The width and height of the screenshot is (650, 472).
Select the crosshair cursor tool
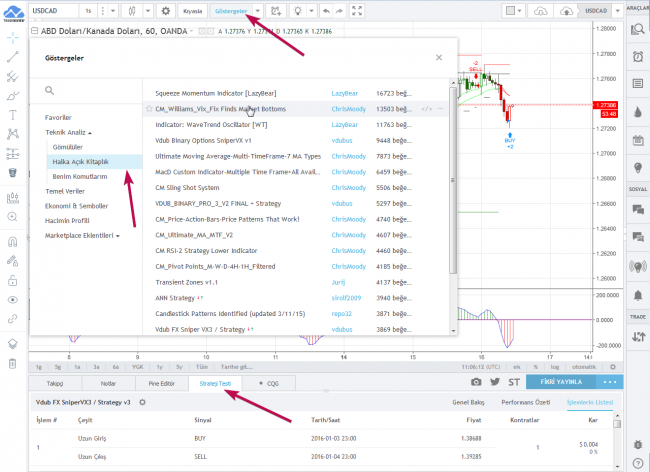[x=13, y=38]
